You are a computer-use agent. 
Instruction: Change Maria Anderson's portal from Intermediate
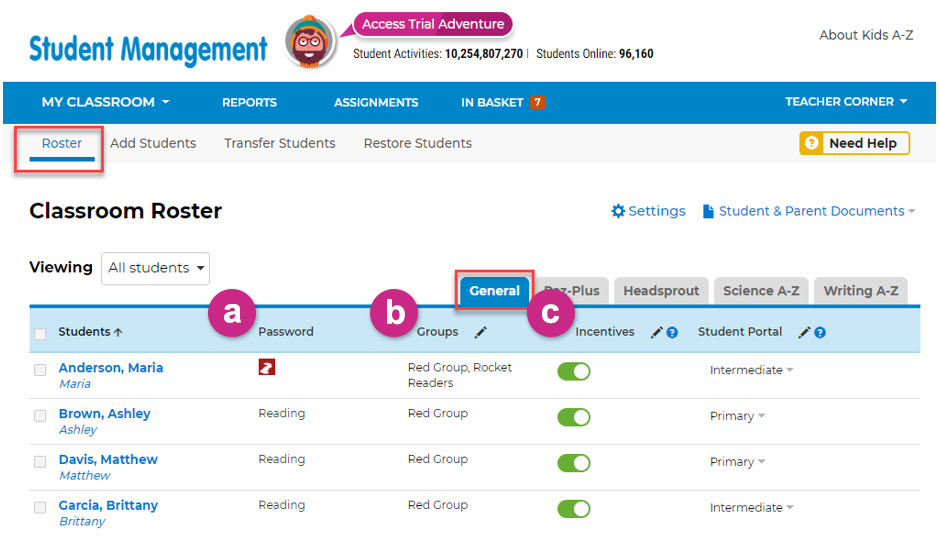tap(752, 370)
